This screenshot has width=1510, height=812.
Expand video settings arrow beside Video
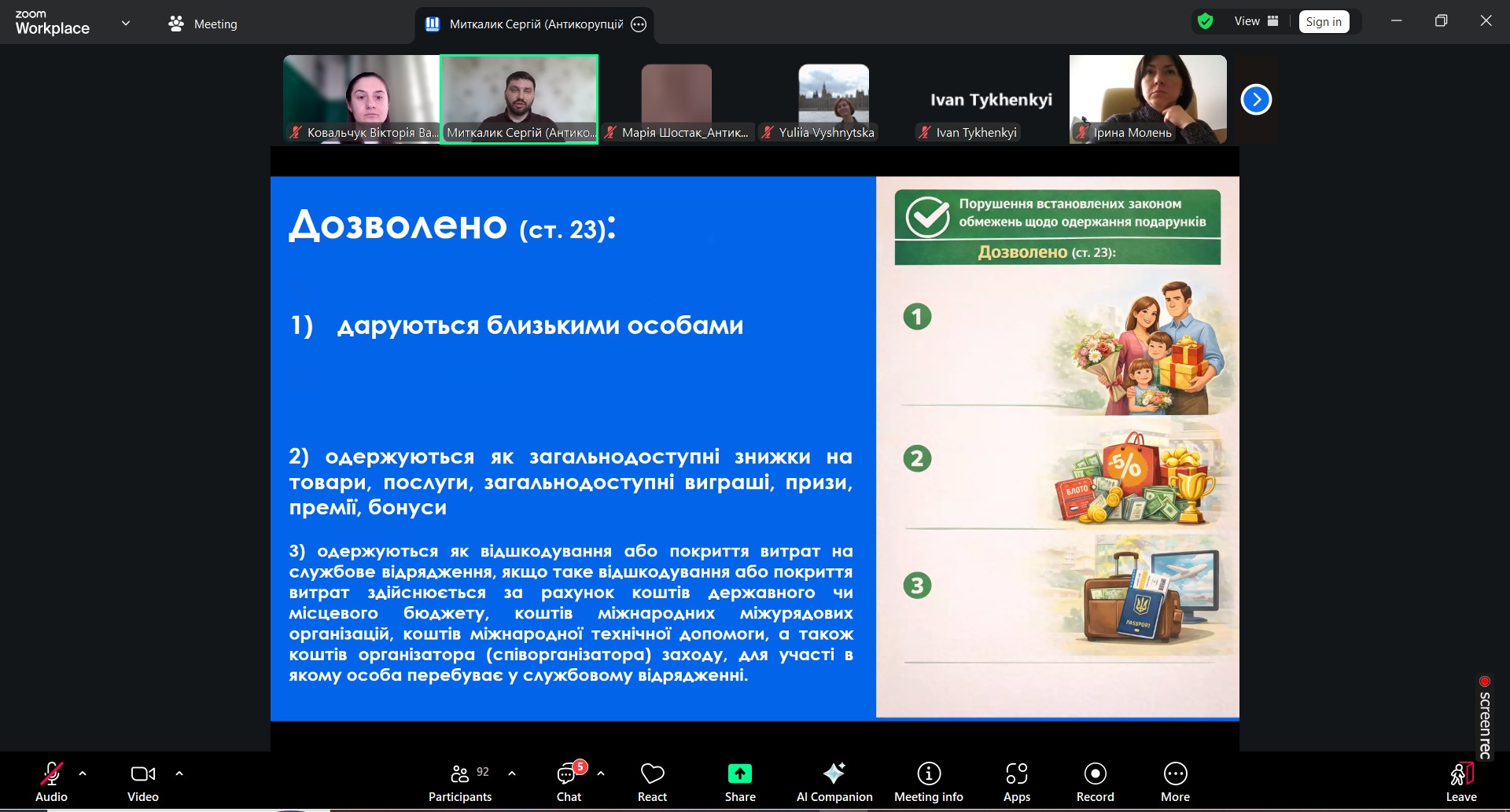tap(179, 773)
